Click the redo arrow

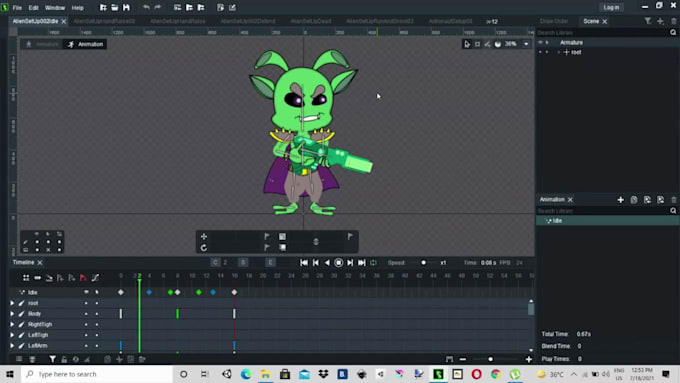157,7
